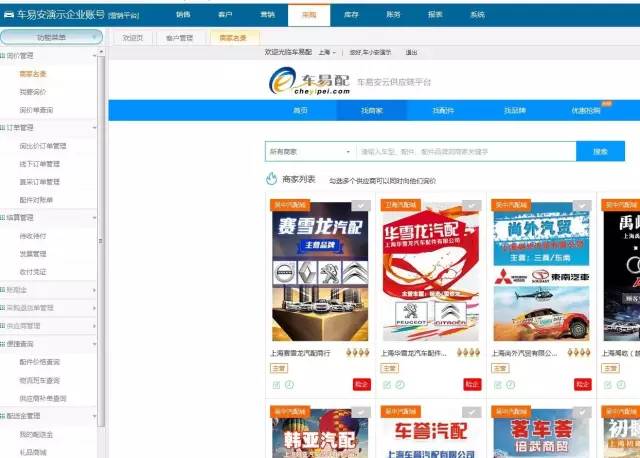The height and width of the screenshot is (458, 640).
Task: Click the red button on 赛雪龙汽配 card
Action: [362, 385]
